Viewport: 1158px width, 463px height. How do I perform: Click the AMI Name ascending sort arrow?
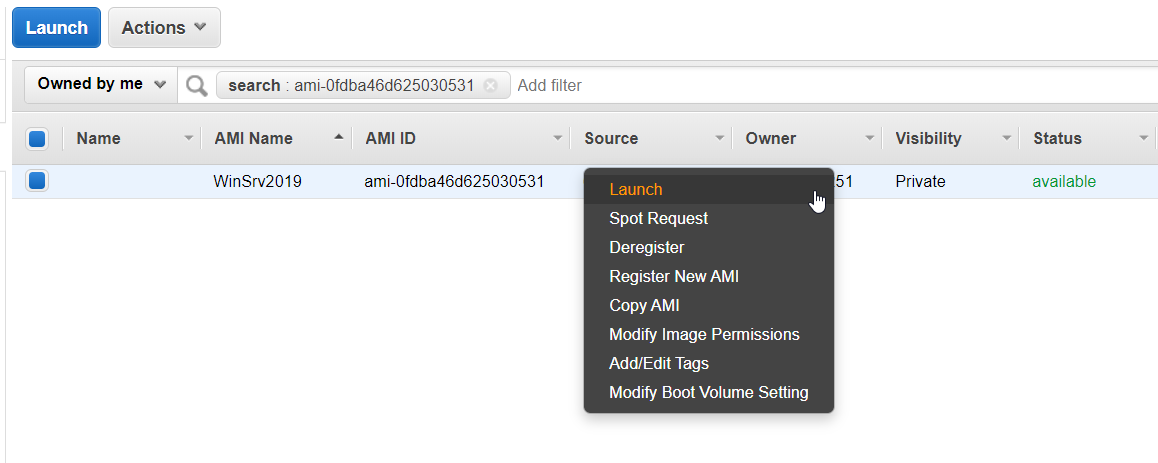(x=339, y=137)
